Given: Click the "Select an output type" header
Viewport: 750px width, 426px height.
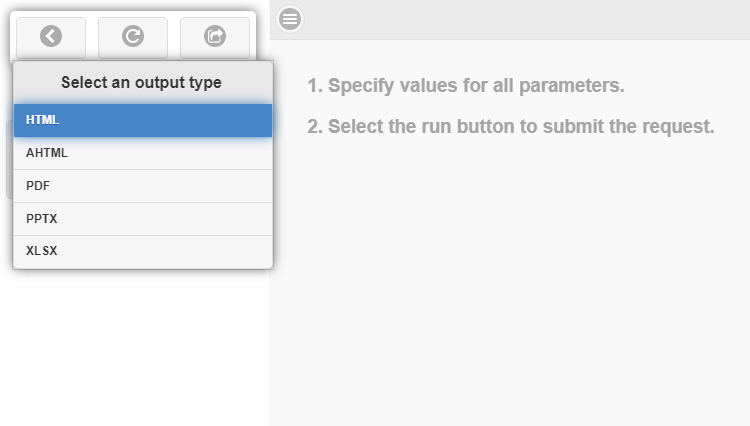Looking at the screenshot, I should point(142,82).
